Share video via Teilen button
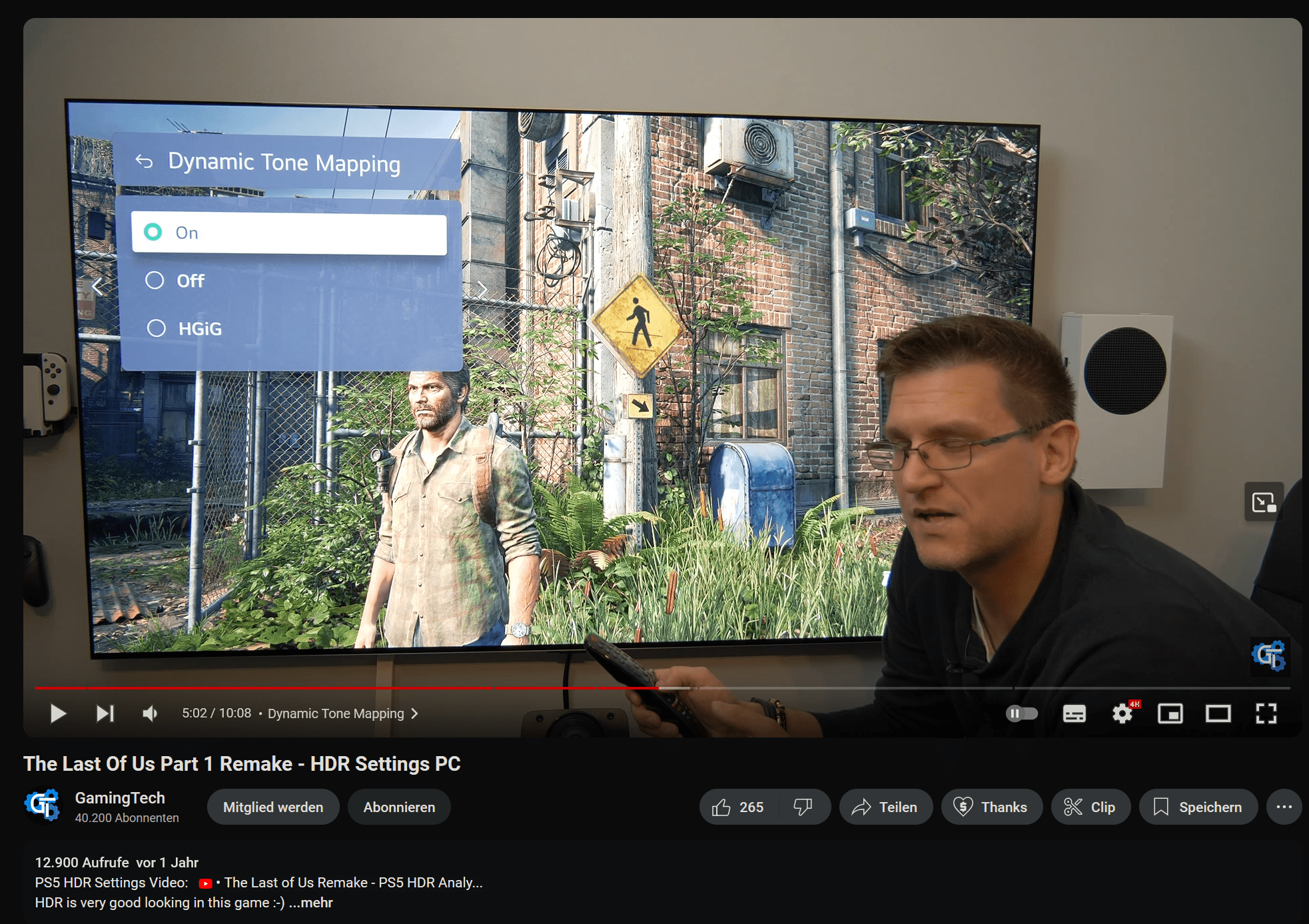The height and width of the screenshot is (924, 1309). tap(885, 807)
